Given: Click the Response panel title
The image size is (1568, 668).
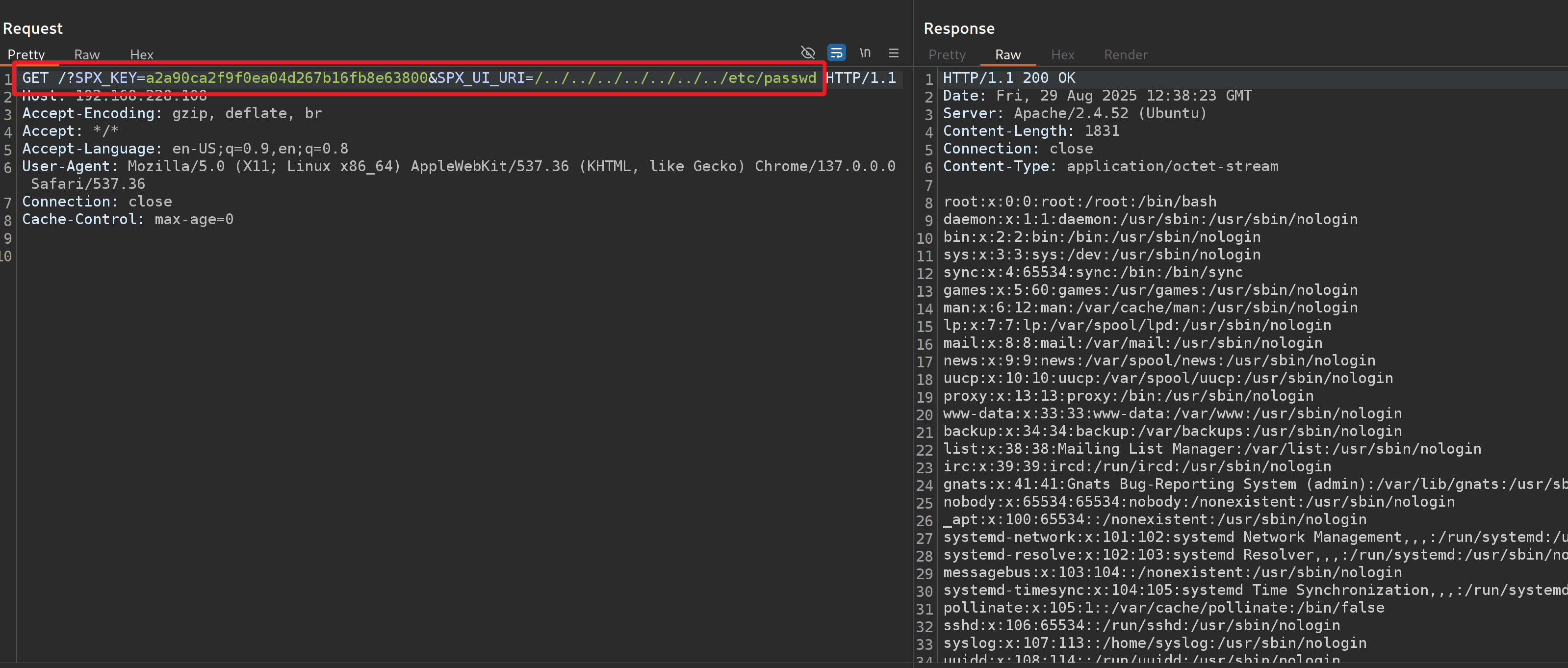Looking at the screenshot, I should (x=959, y=28).
